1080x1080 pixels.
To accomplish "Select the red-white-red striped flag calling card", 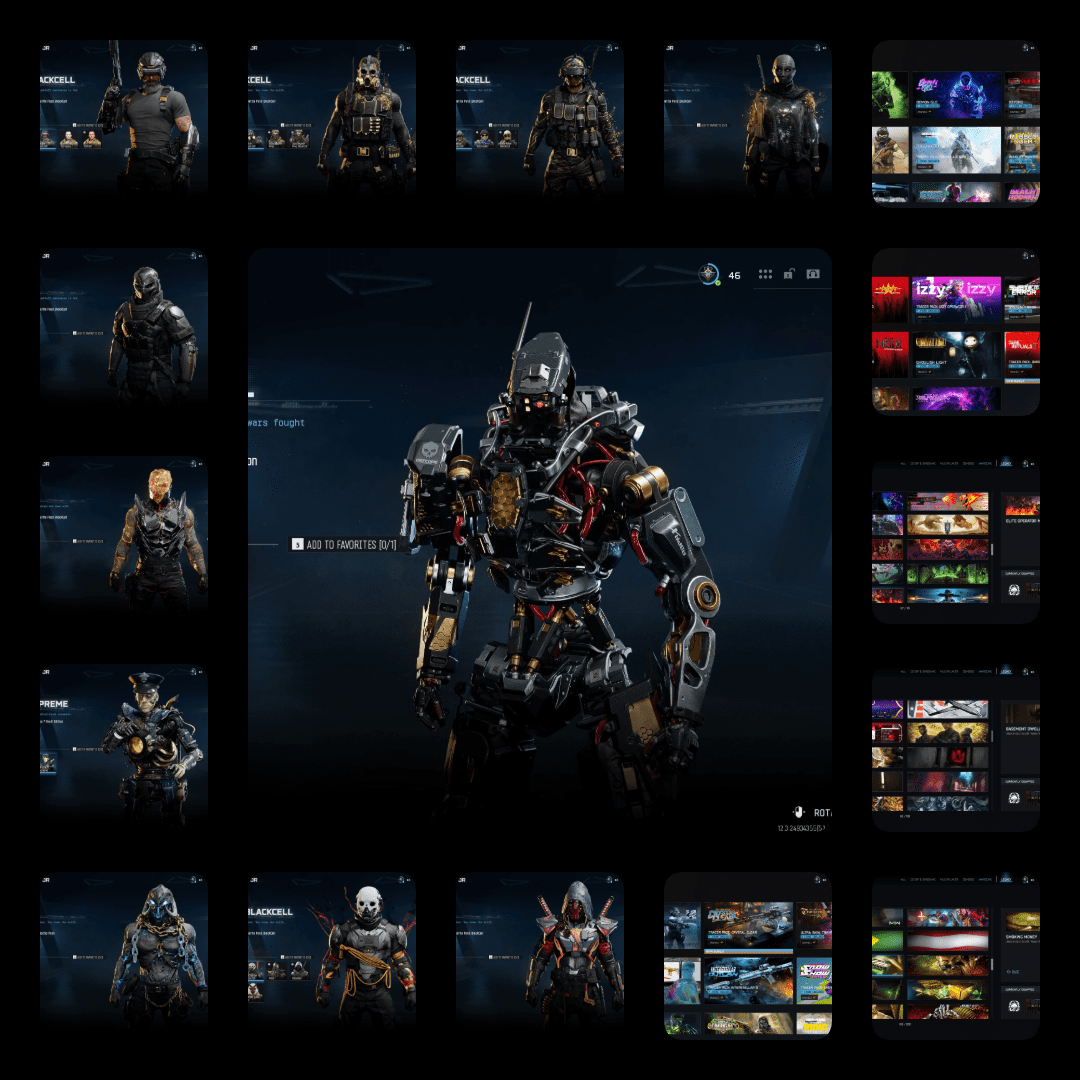I will click(946, 941).
